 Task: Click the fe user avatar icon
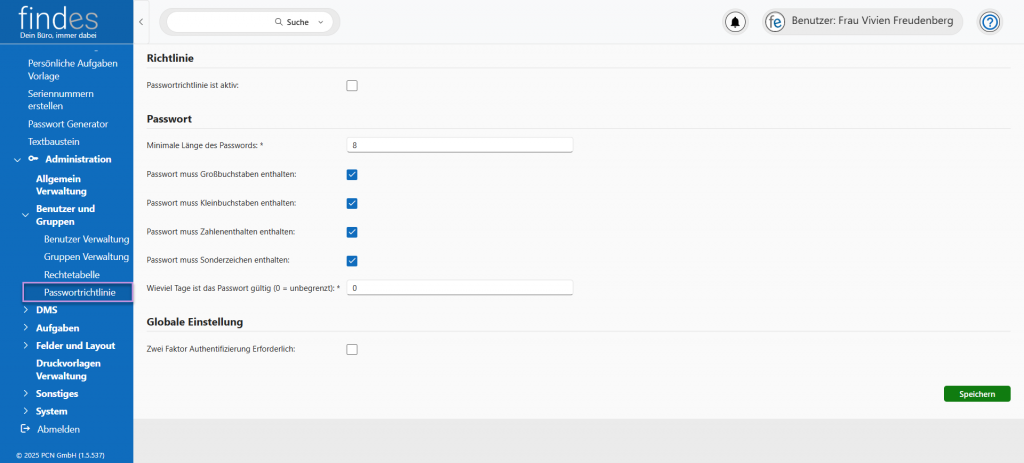pyautogui.click(x=775, y=22)
